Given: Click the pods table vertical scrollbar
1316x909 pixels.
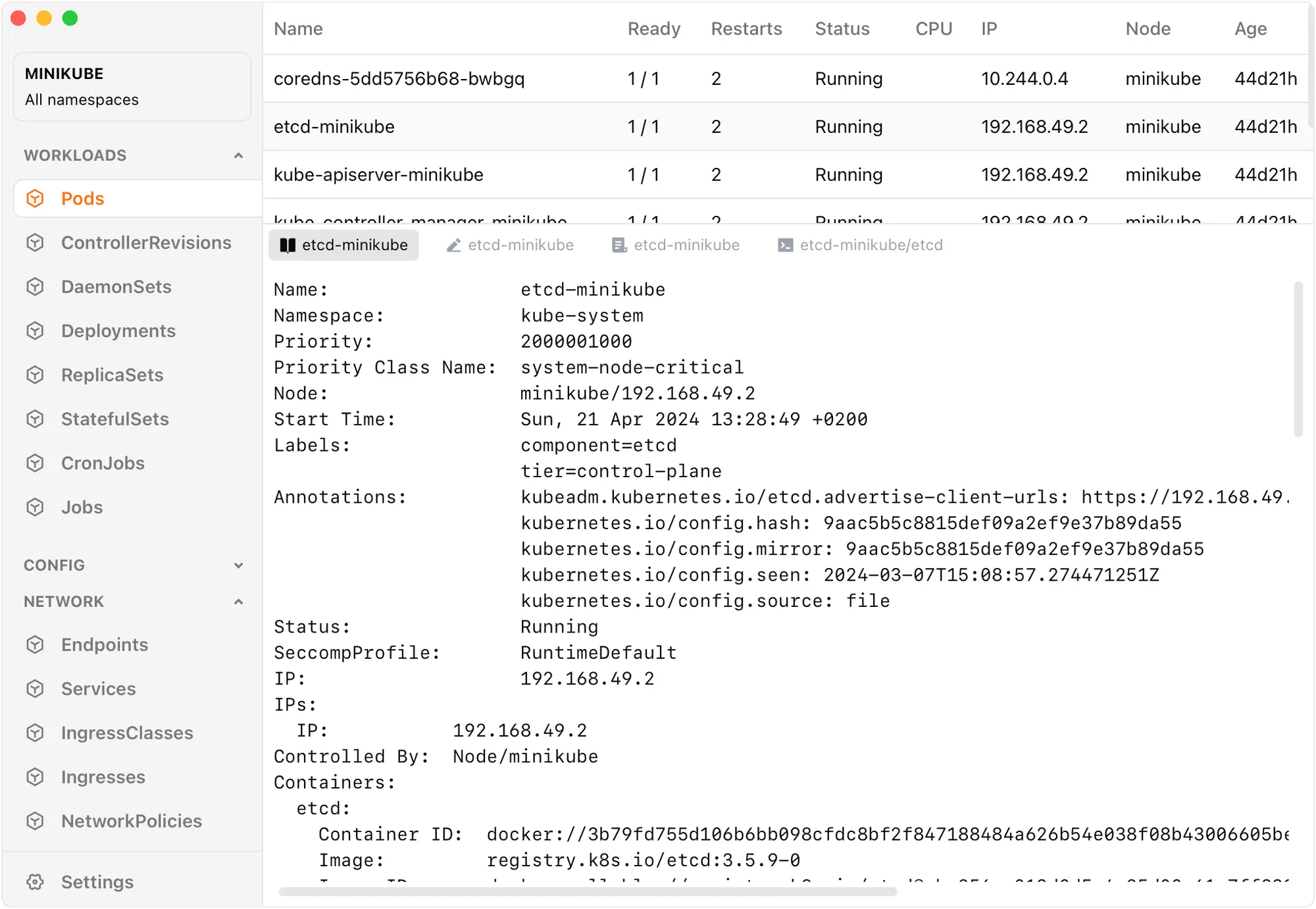Looking at the screenshot, I should click(1311, 66).
